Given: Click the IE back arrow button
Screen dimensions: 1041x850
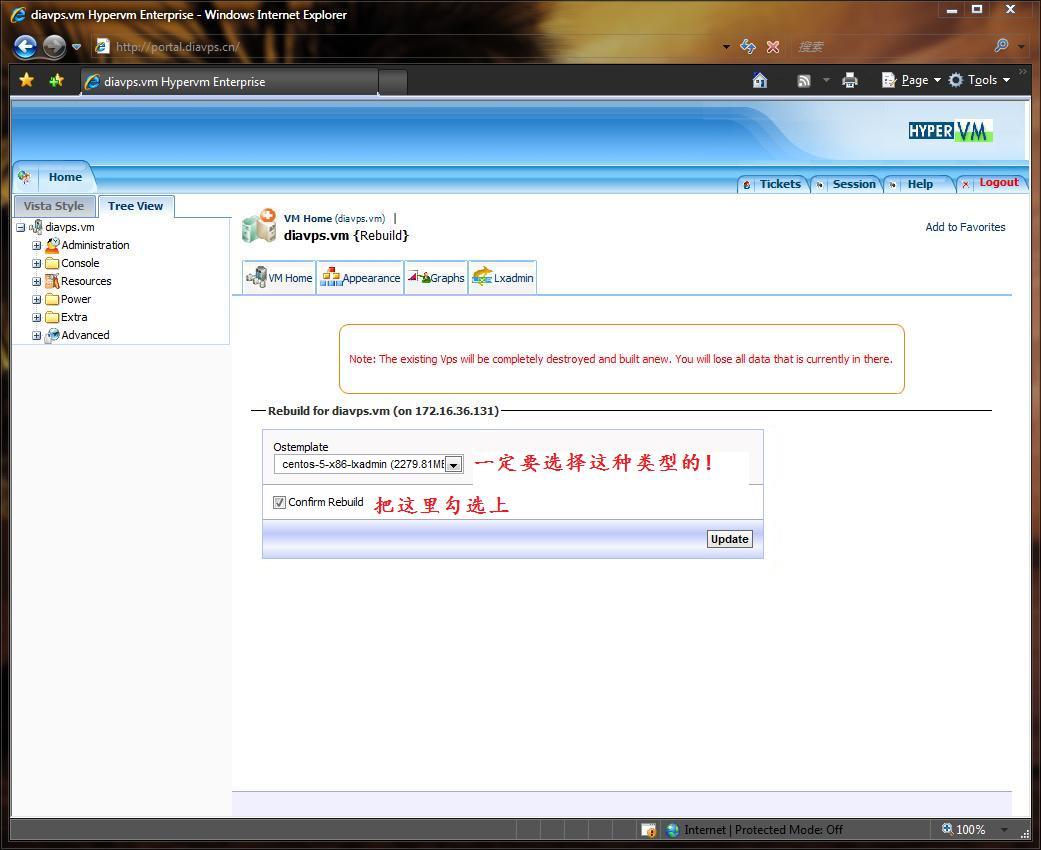Looking at the screenshot, I should pyautogui.click(x=25, y=46).
